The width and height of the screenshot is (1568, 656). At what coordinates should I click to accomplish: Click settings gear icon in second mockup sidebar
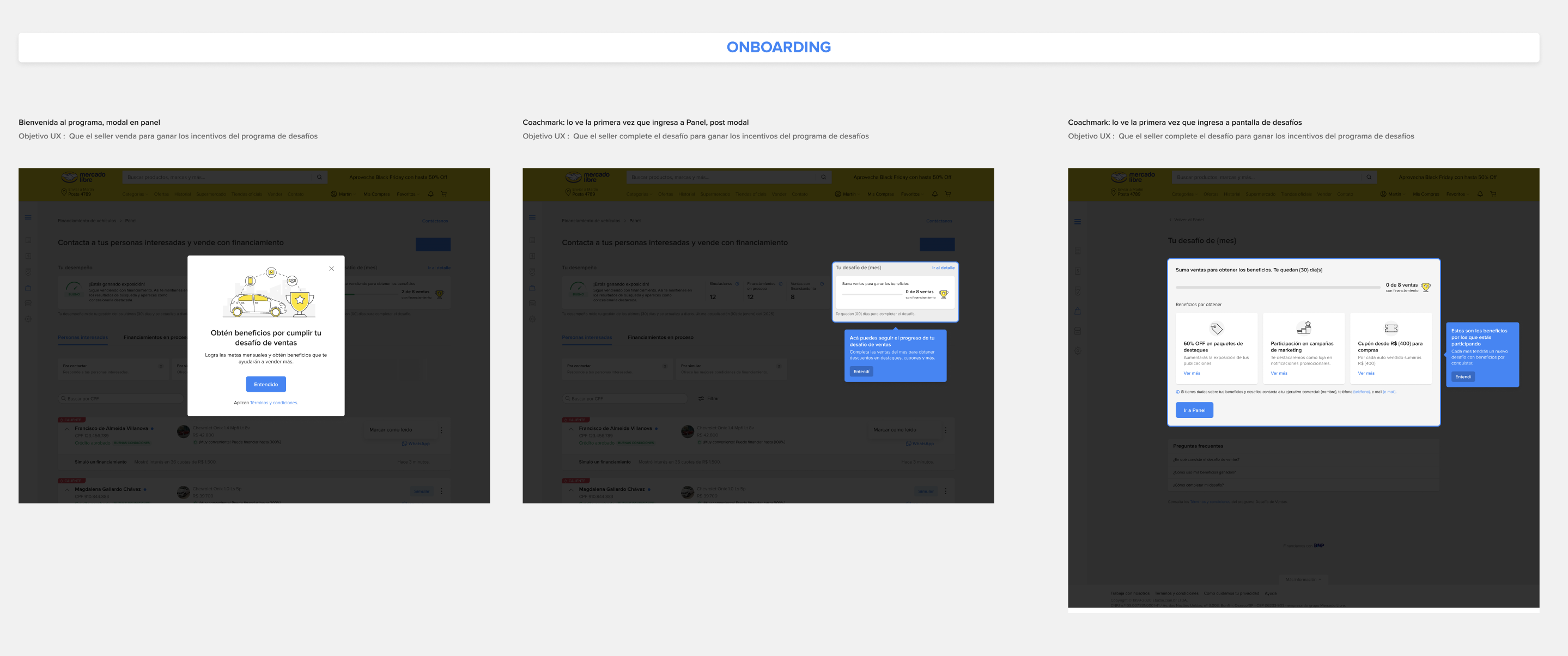tap(532, 319)
